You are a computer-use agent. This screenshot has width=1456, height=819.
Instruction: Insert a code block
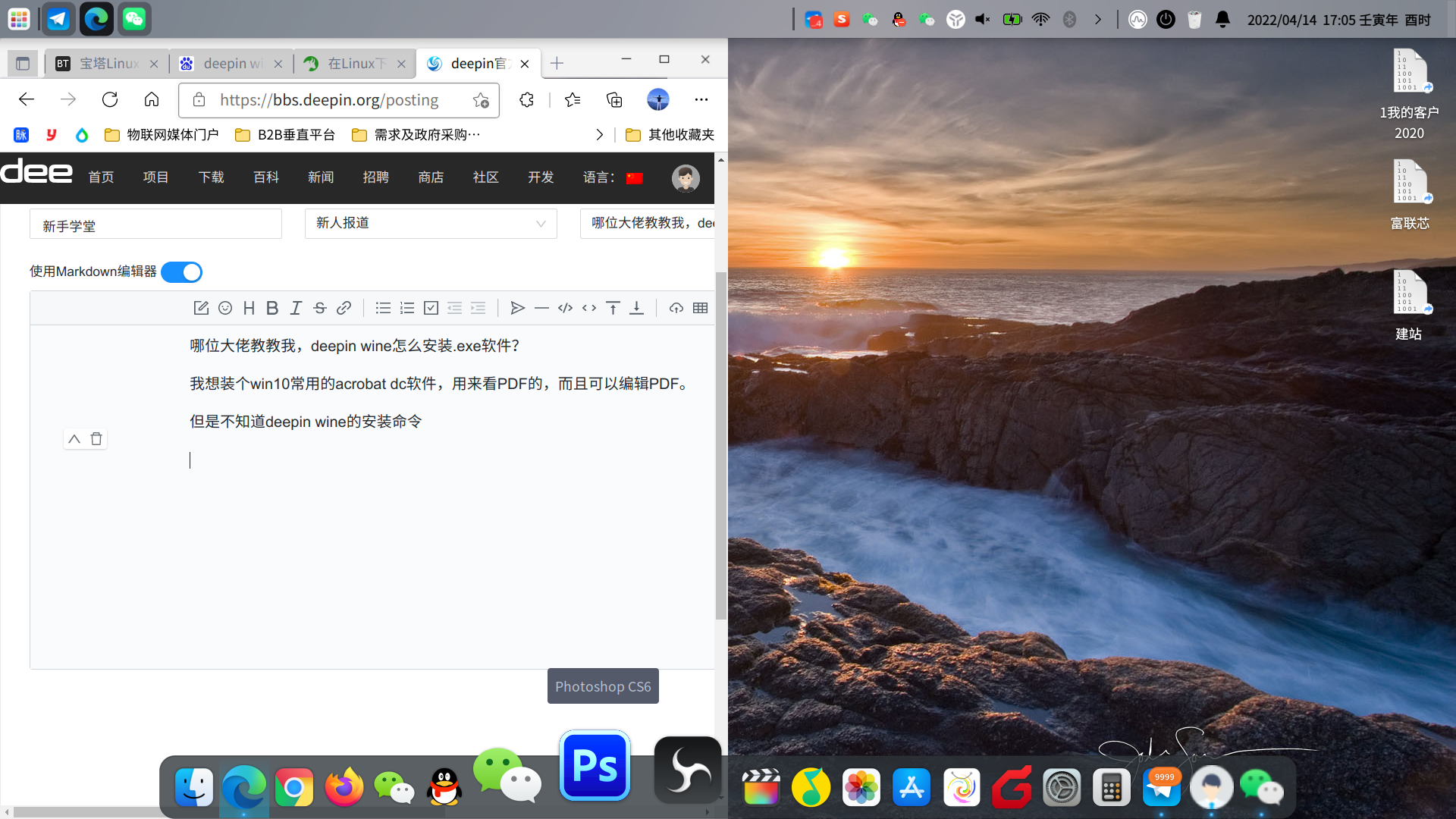tap(565, 308)
